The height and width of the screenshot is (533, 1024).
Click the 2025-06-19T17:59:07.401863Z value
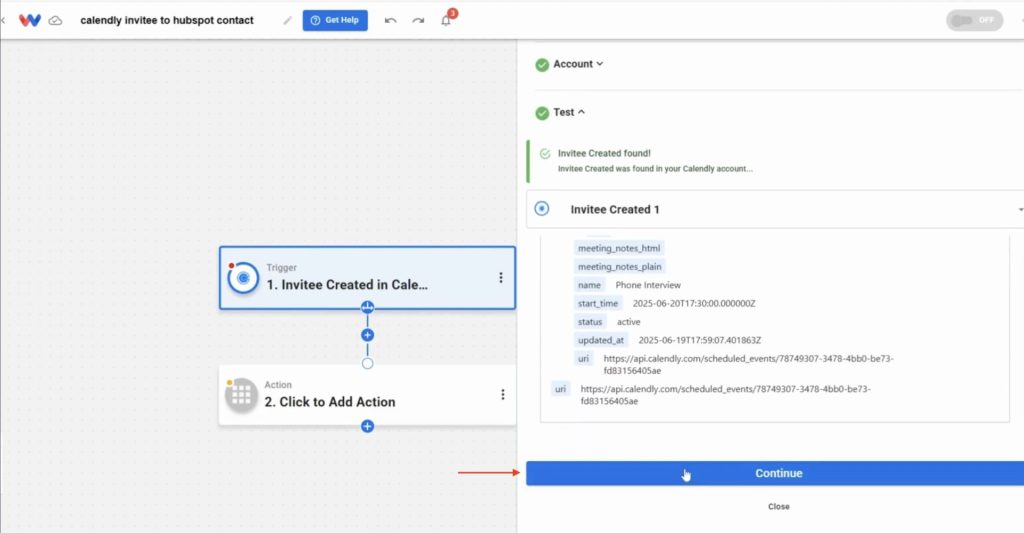(699, 340)
